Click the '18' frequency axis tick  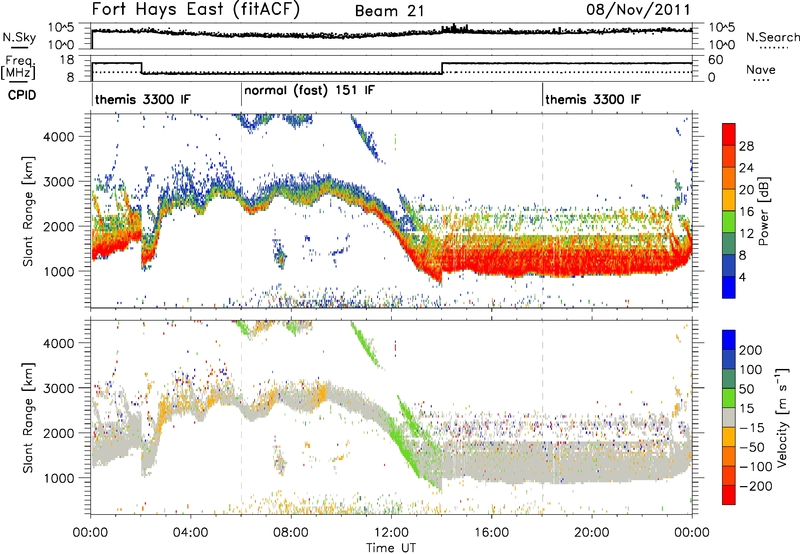(x=67, y=60)
